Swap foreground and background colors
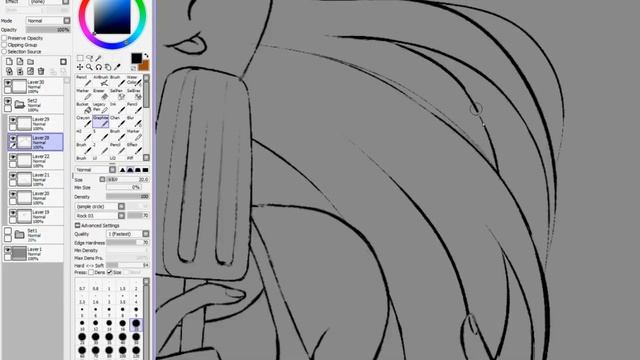The height and width of the screenshot is (360, 640). [x=146, y=55]
